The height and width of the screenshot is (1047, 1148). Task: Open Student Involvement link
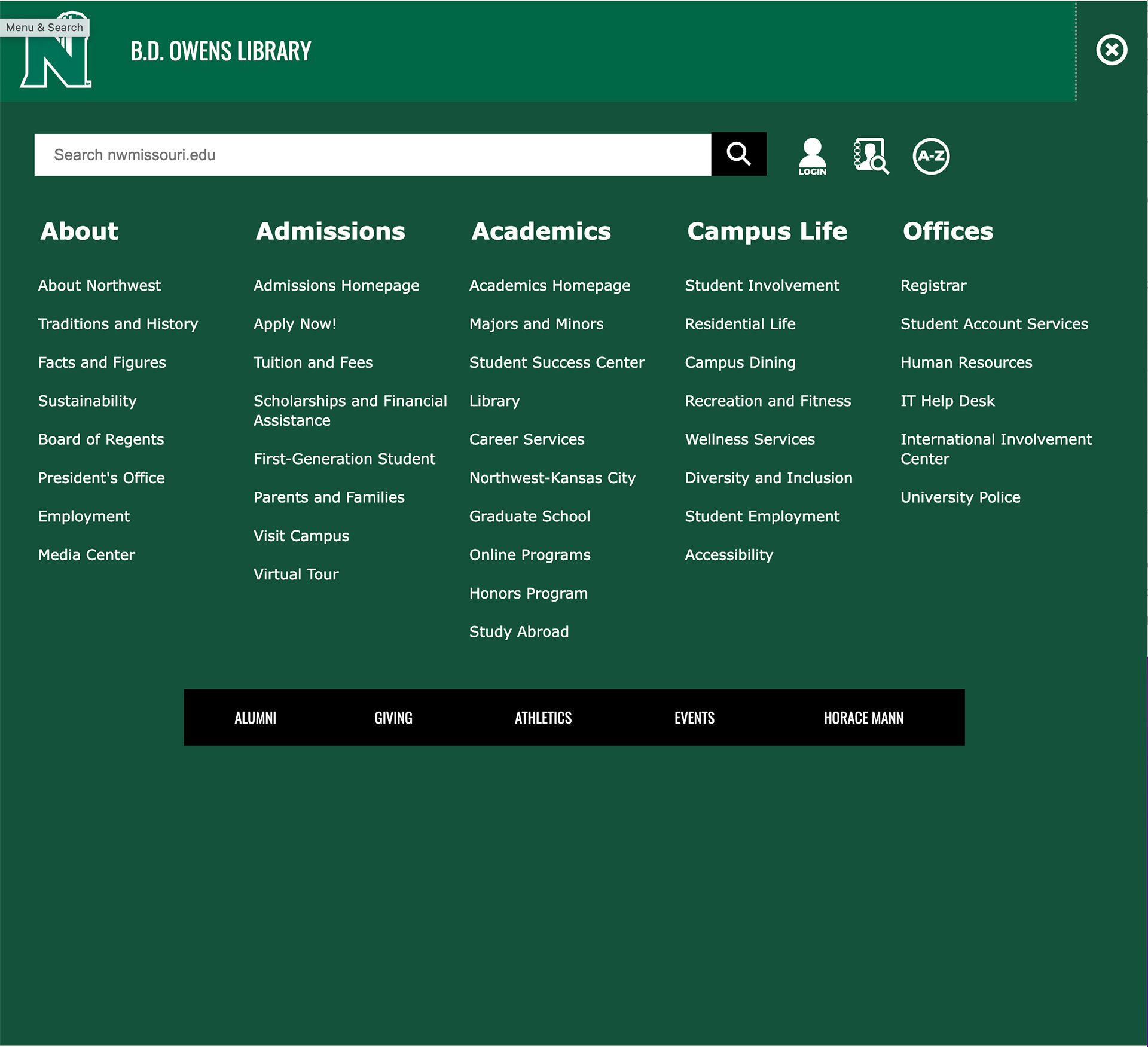pos(762,286)
